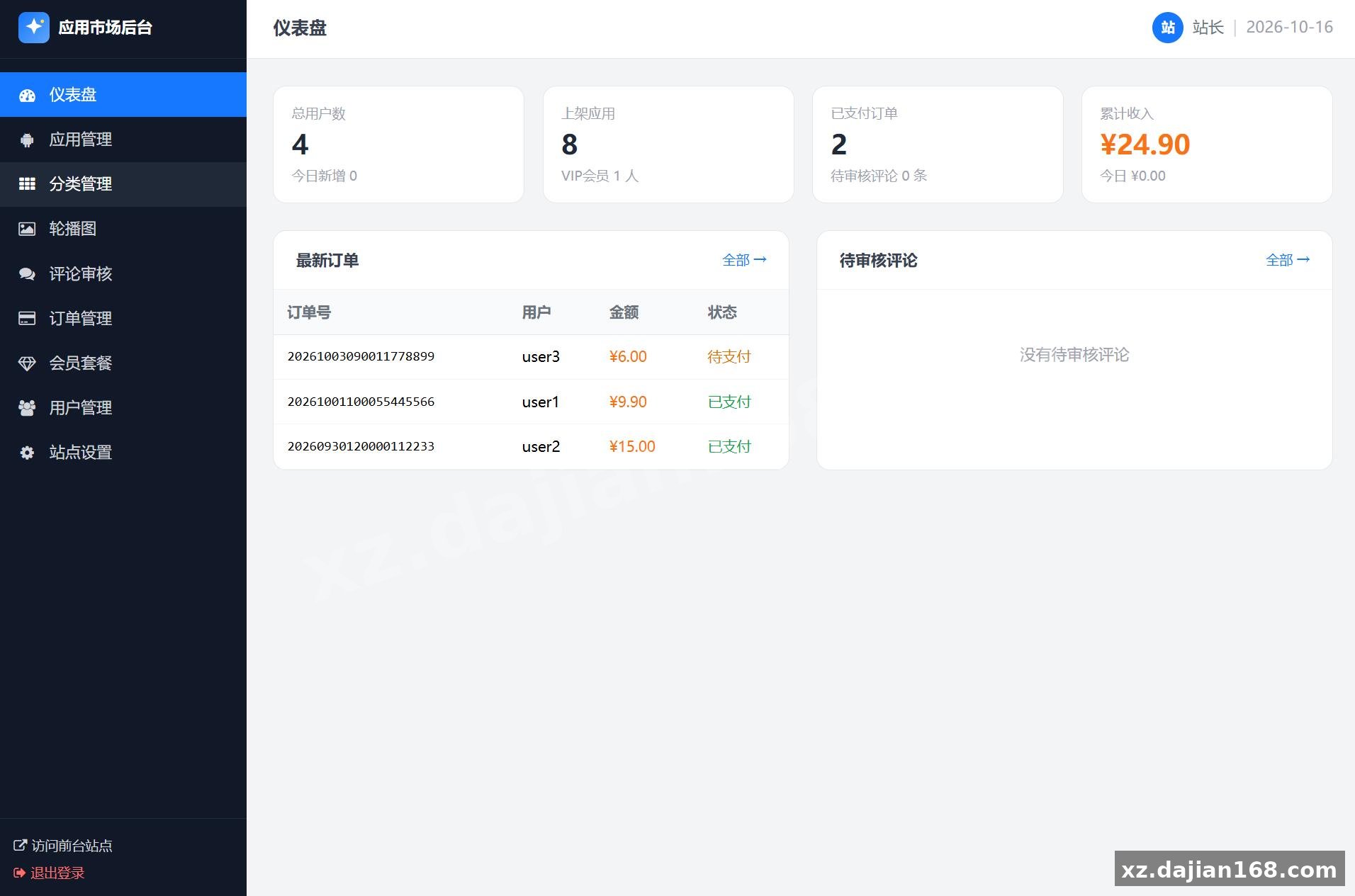Viewport: 1355px width, 896px height.
Task: Click the user2 cell in orders table
Action: click(541, 446)
